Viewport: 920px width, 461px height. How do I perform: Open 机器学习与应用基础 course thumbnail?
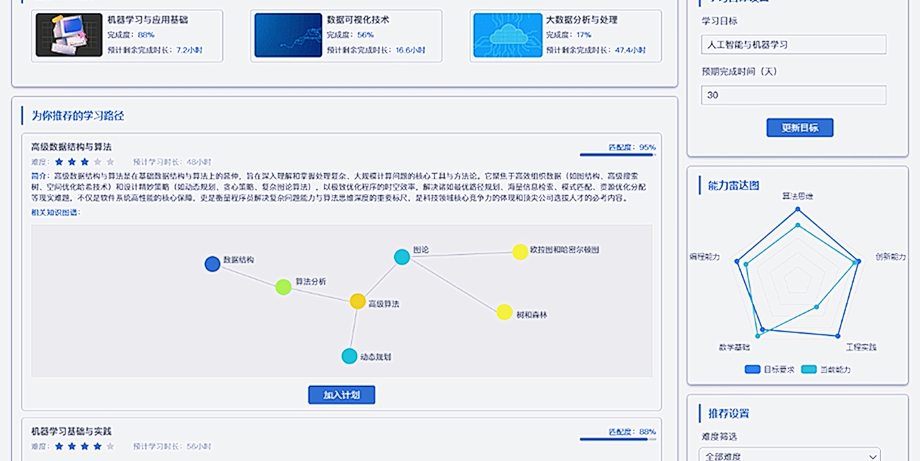coord(69,35)
